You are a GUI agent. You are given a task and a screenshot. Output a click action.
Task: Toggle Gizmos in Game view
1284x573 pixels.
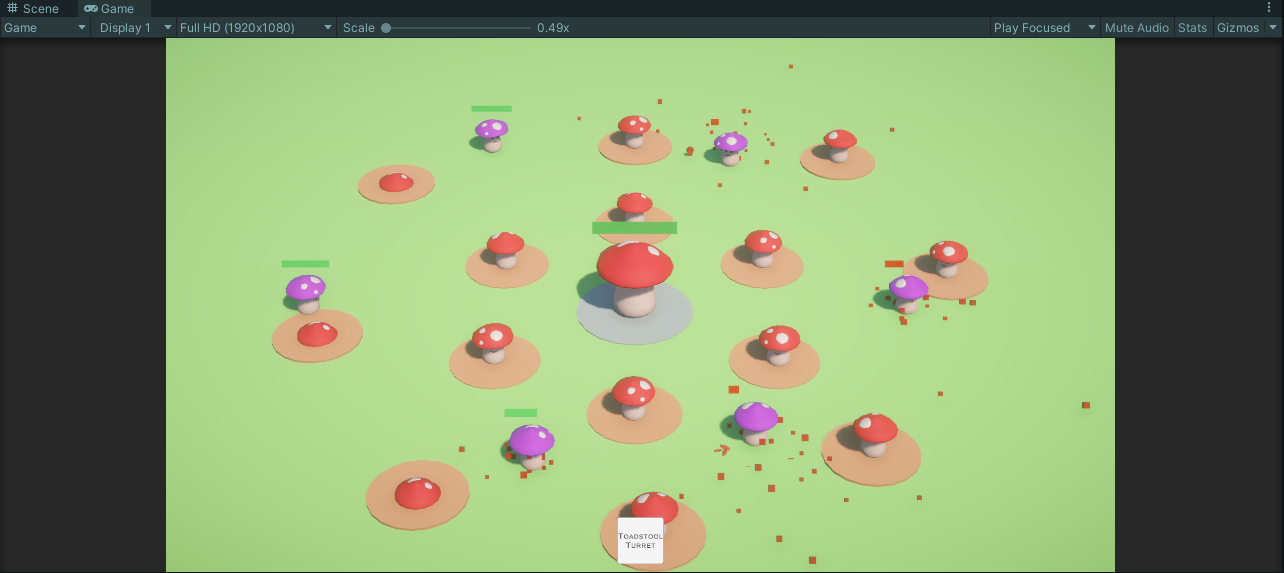[1238, 28]
